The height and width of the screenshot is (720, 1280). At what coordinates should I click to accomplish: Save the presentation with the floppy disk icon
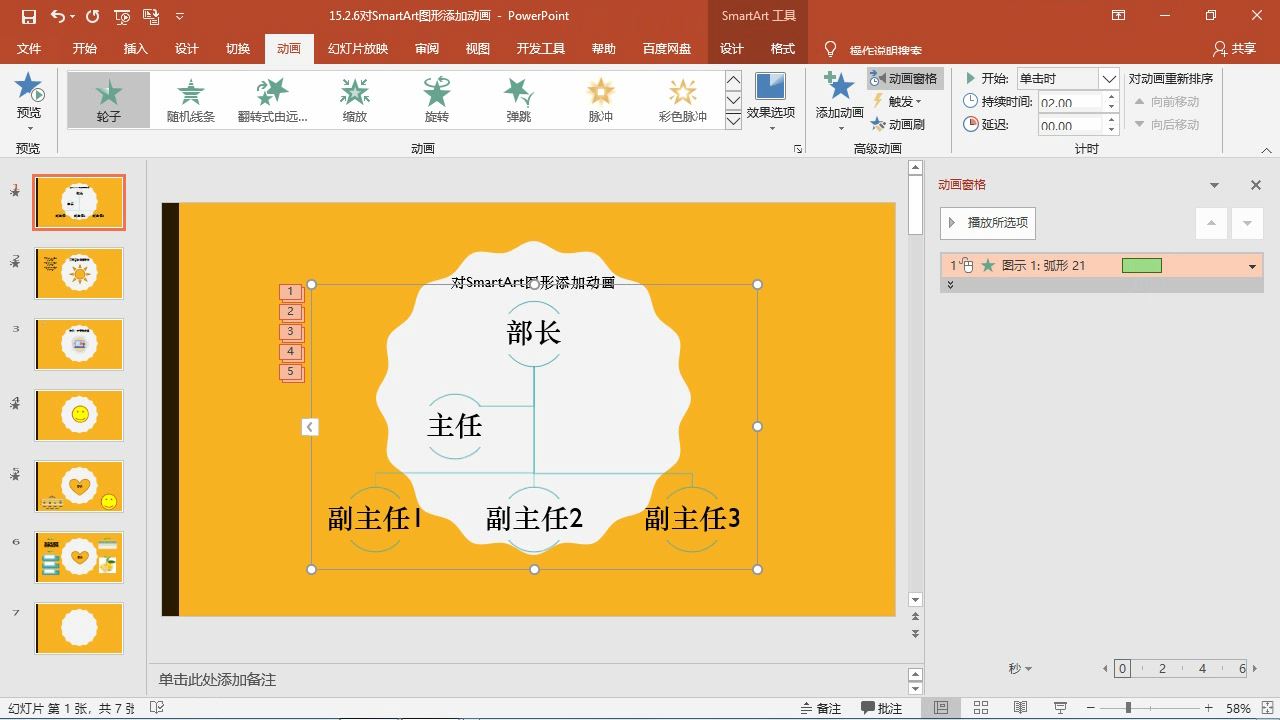coord(28,16)
